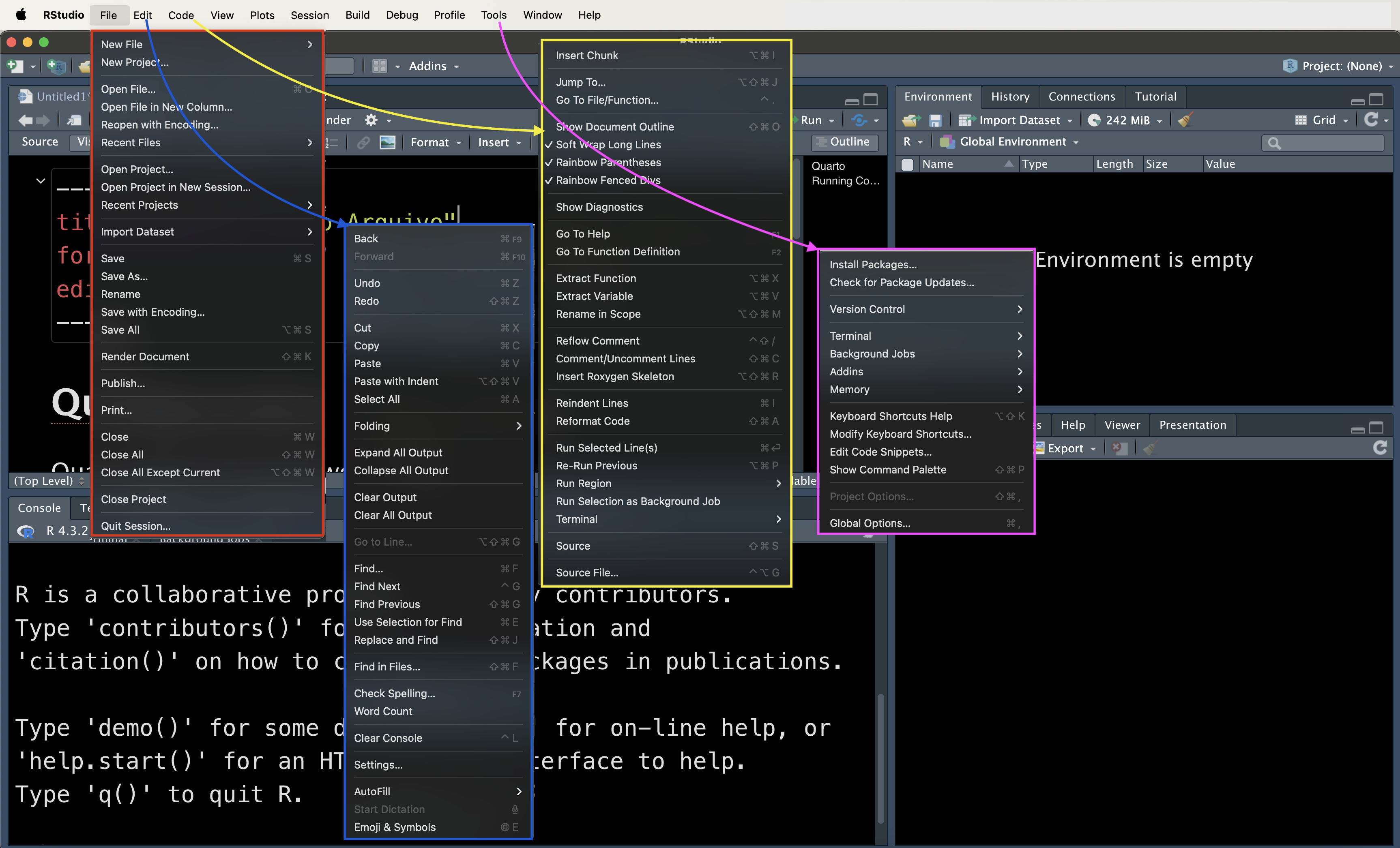This screenshot has width=1400, height=848.
Task: Click the Insert button in visual toolbar
Action: [499, 143]
